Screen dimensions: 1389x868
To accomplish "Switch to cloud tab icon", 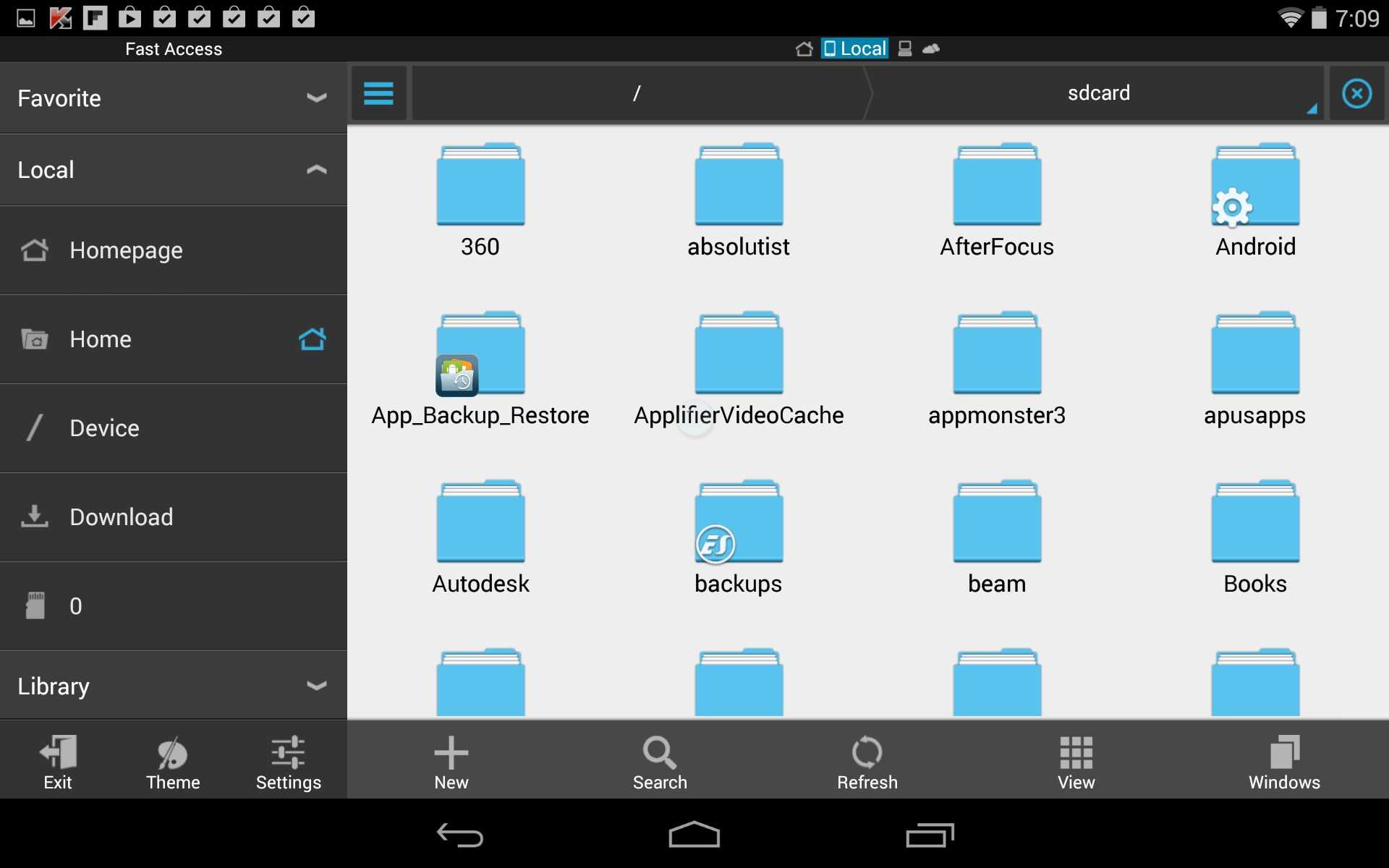I will (x=931, y=48).
